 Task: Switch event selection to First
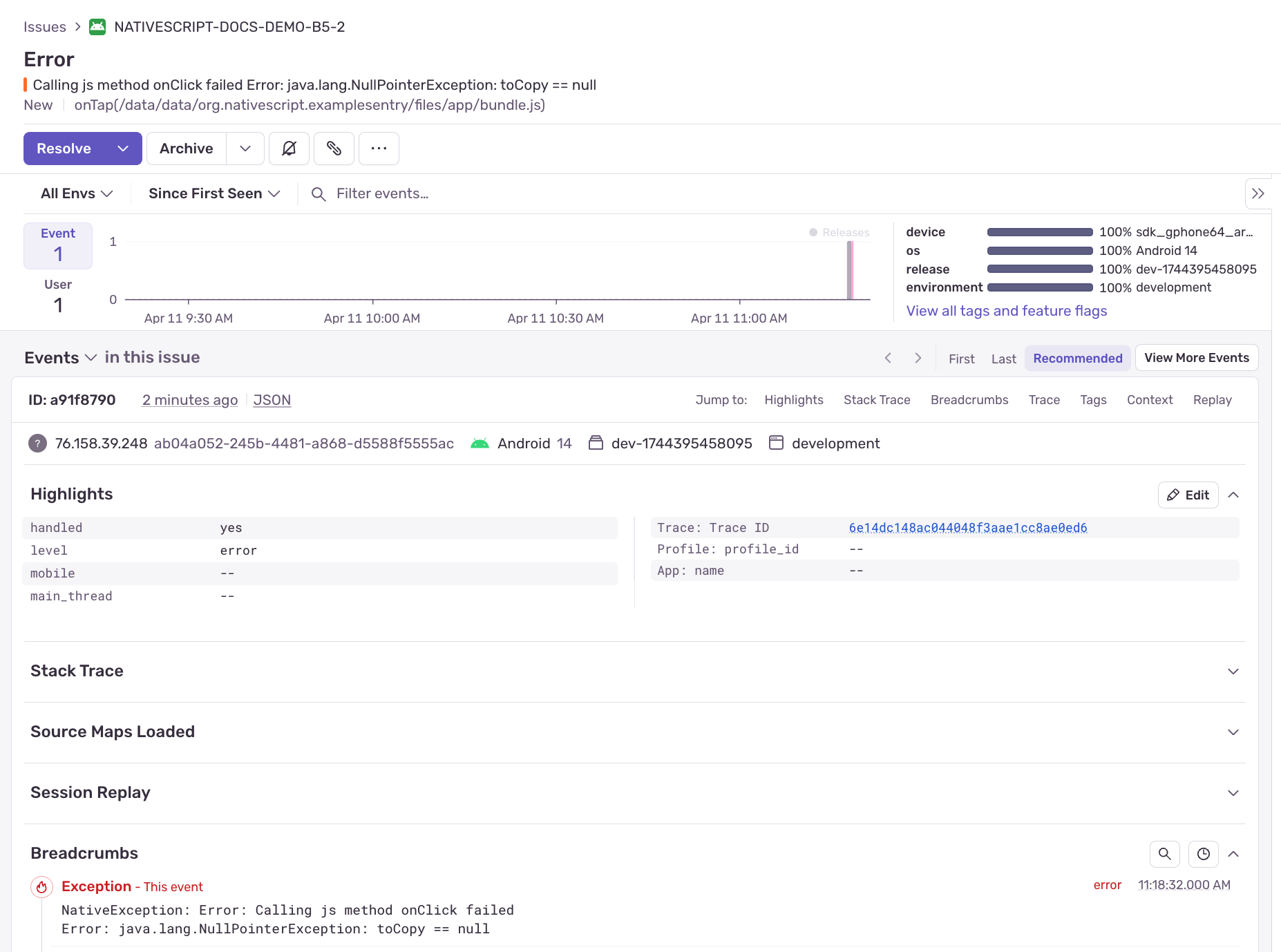pos(961,358)
